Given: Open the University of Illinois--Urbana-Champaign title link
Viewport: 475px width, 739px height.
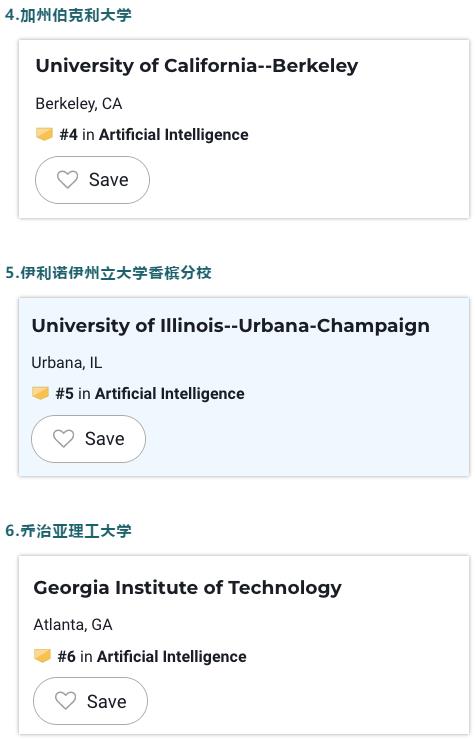Looking at the screenshot, I should coord(230,326).
